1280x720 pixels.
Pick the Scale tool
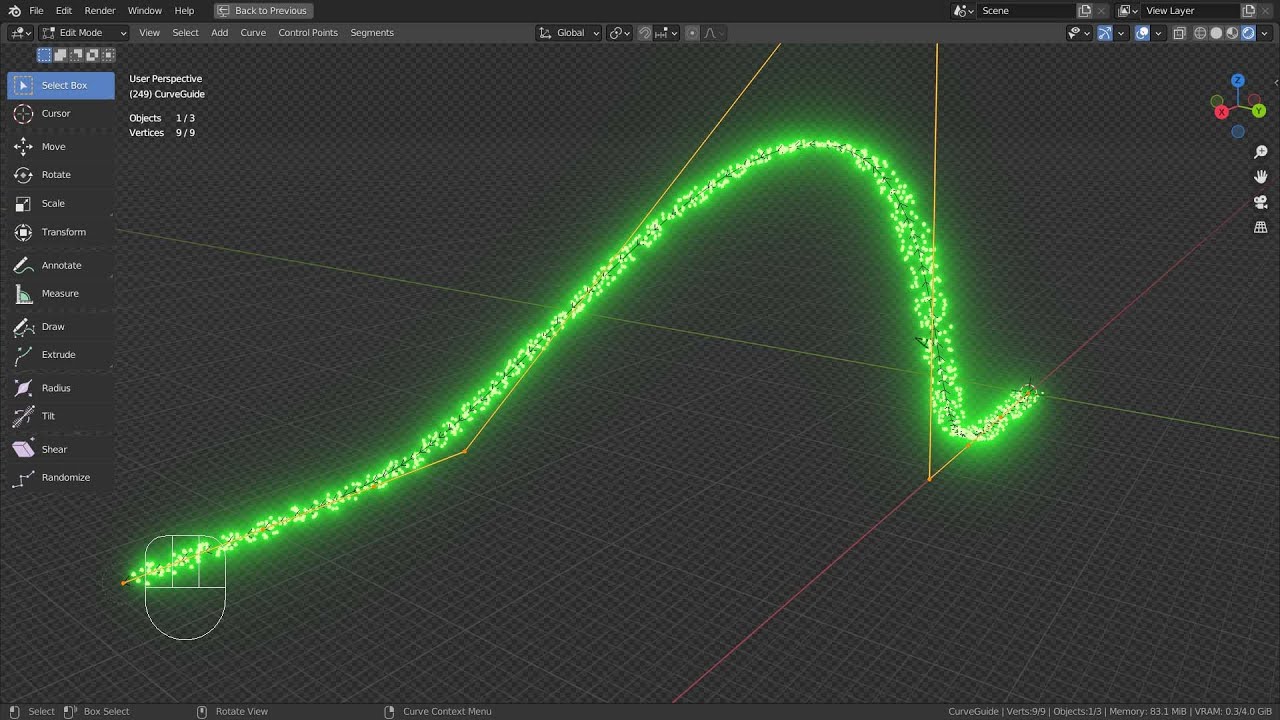click(x=60, y=204)
